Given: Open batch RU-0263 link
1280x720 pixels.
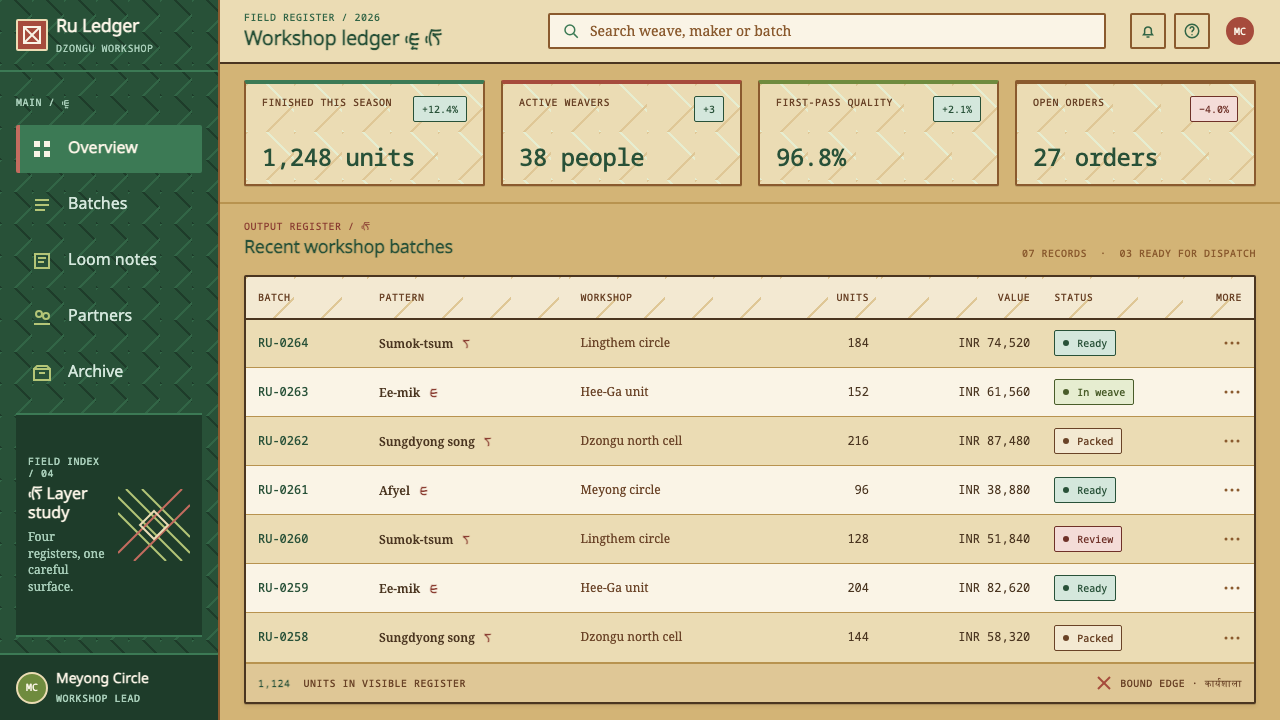Looking at the screenshot, I should point(283,392).
